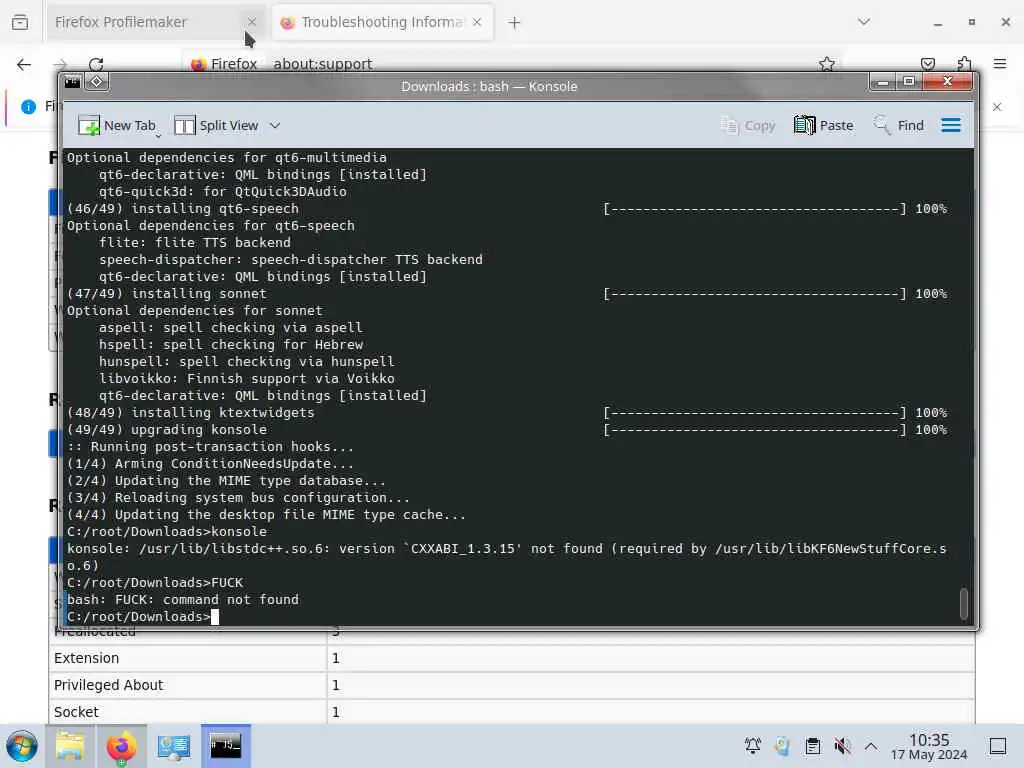
Task: Click the Konsole terminal scrollbar handle
Action: pos(963,603)
